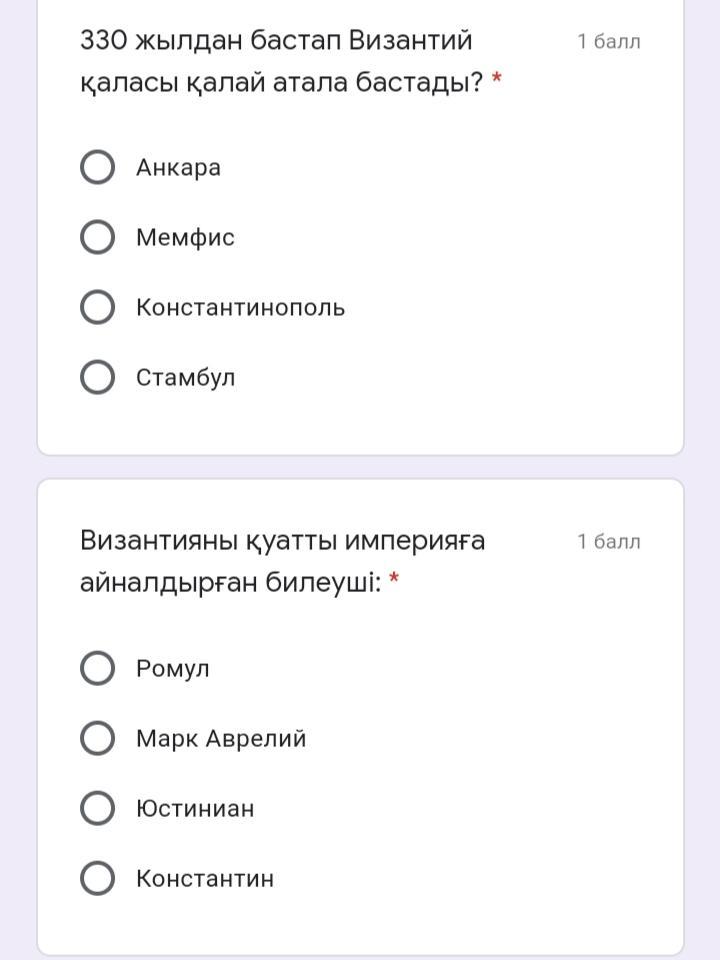The width and height of the screenshot is (720, 960).
Task: Select the Анкара radio option
Action: 97,167
